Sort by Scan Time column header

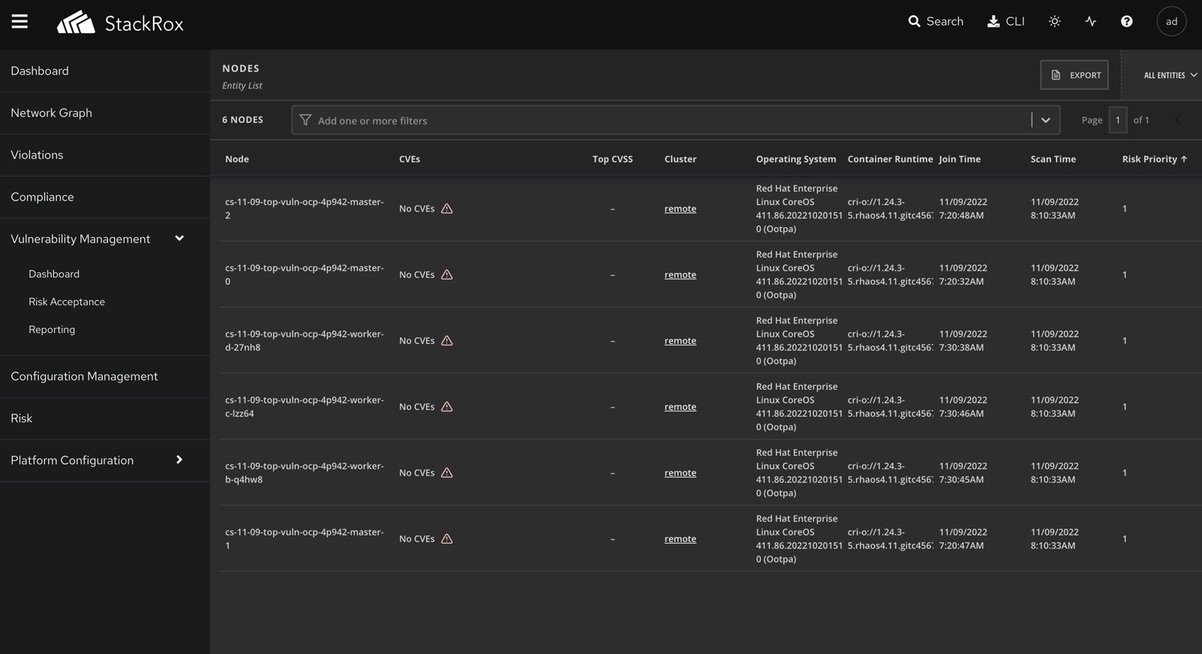pos(1053,159)
